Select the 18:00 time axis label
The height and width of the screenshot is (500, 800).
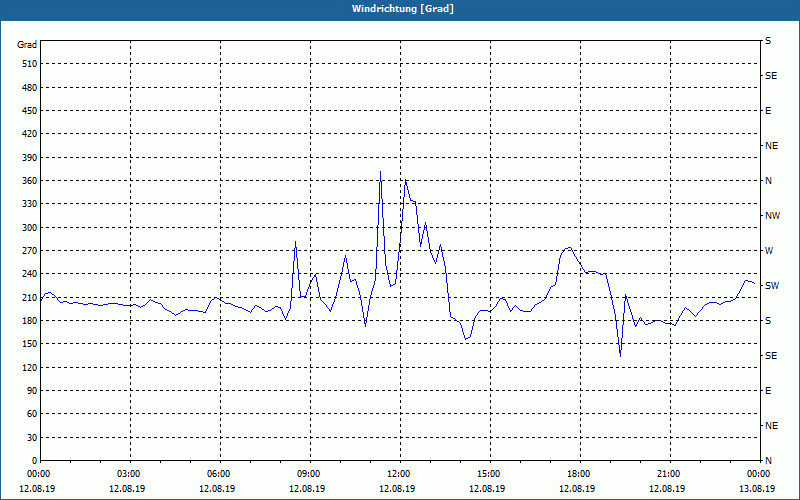(580, 474)
